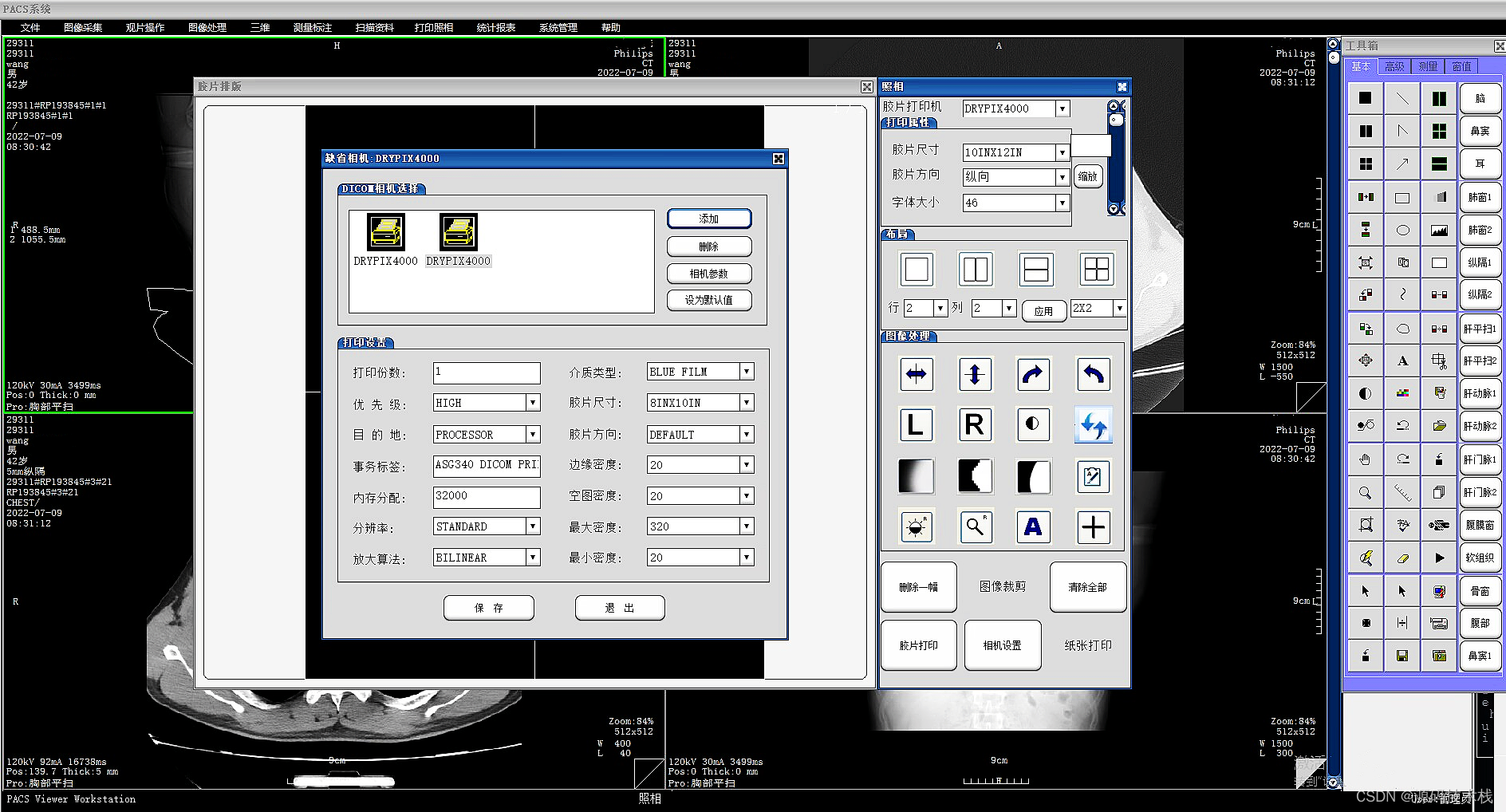Open the 介质类型 BLUE FILM dropdown
1506x812 pixels.
[747, 372]
